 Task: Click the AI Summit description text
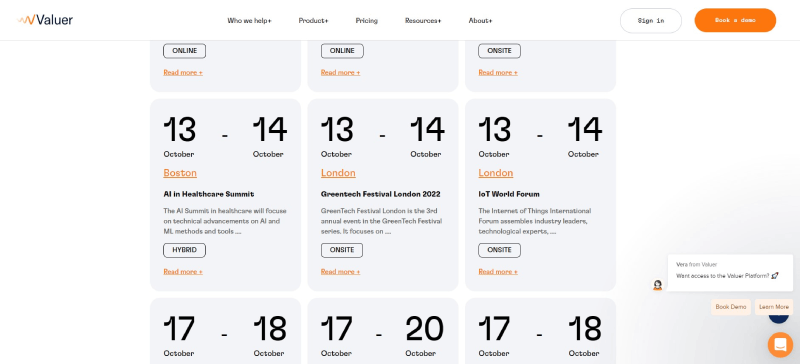point(225,221)
